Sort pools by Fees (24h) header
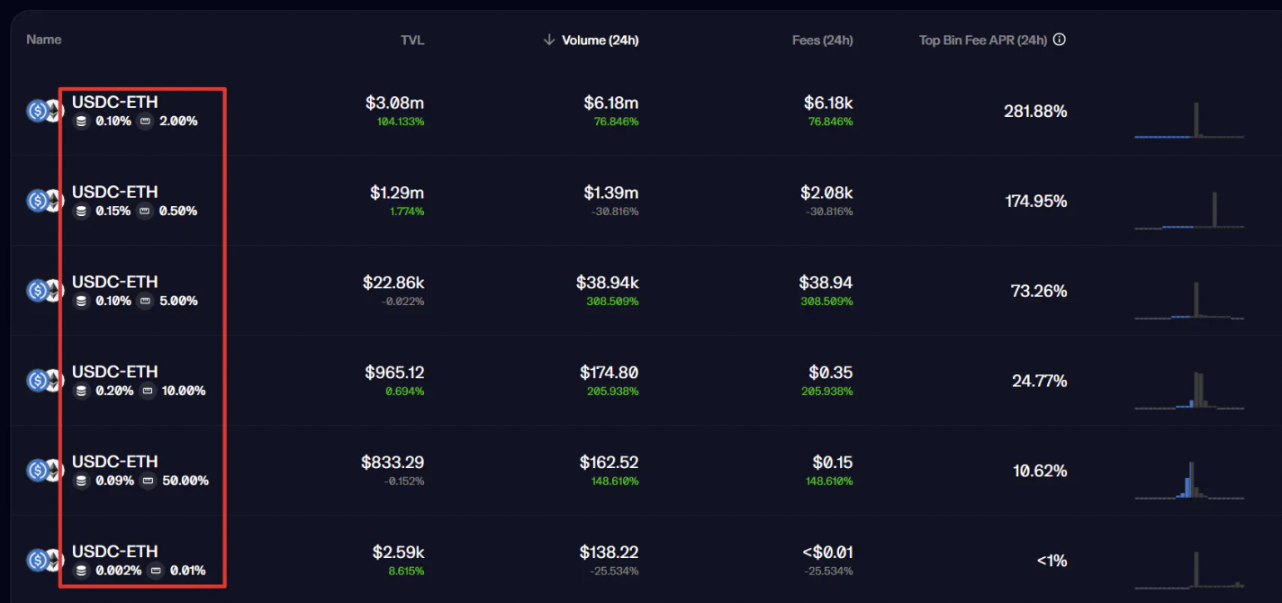The image size is (1282, 603). point(822,40)
